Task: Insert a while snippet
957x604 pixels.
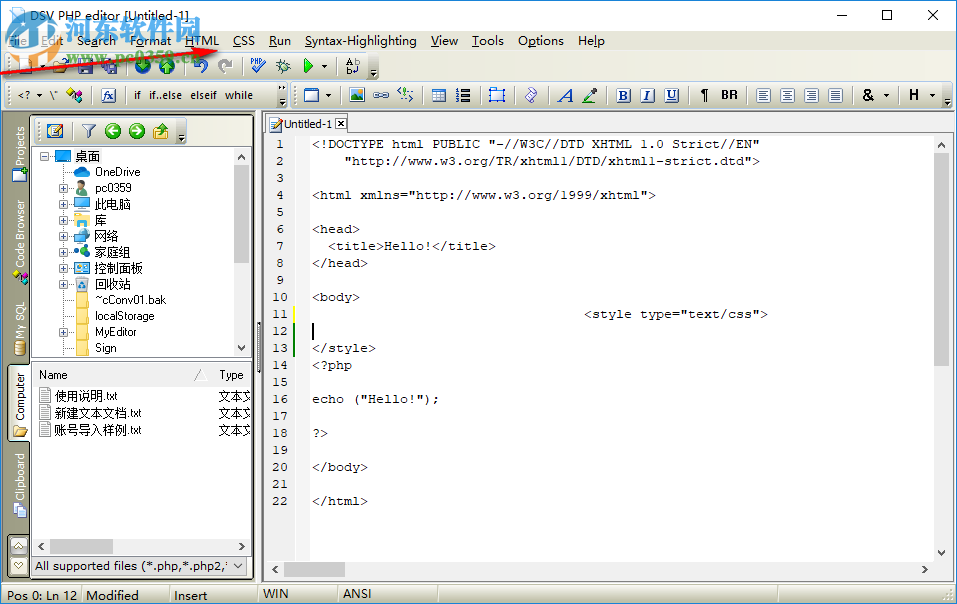Action: [240, 95]
